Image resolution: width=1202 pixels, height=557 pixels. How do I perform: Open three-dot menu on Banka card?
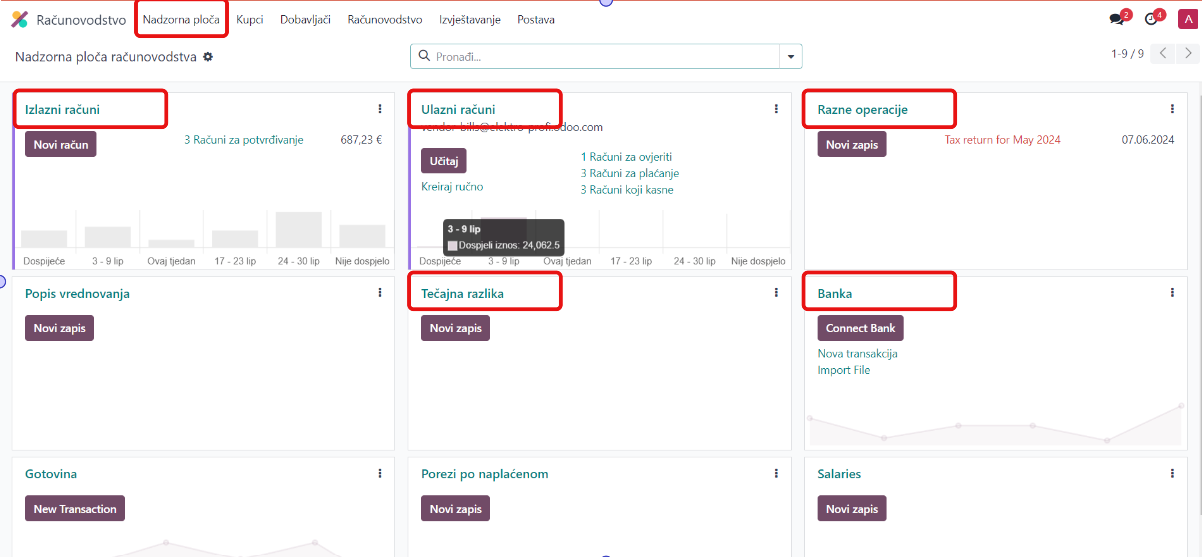[1172, 293]
